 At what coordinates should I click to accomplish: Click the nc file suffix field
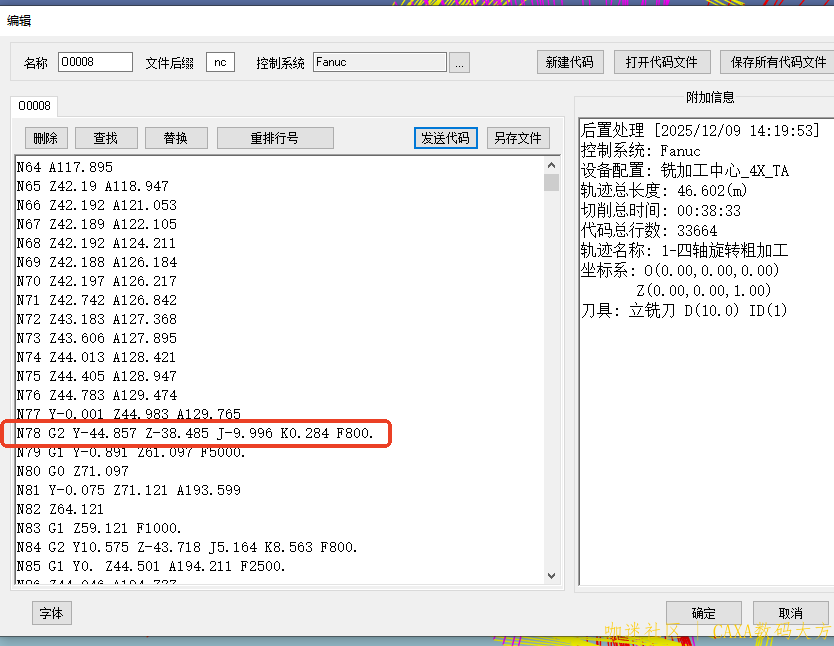(221, 61)
